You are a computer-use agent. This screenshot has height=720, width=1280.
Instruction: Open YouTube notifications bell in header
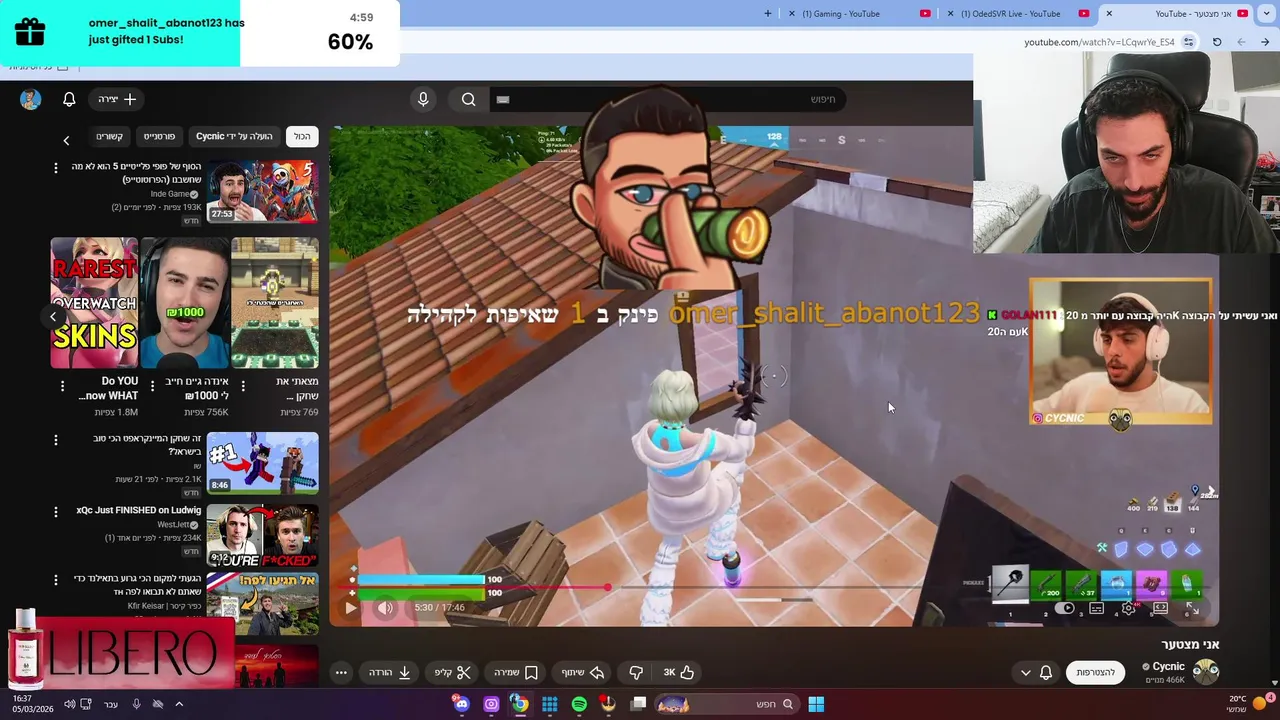tap(69, 99)
